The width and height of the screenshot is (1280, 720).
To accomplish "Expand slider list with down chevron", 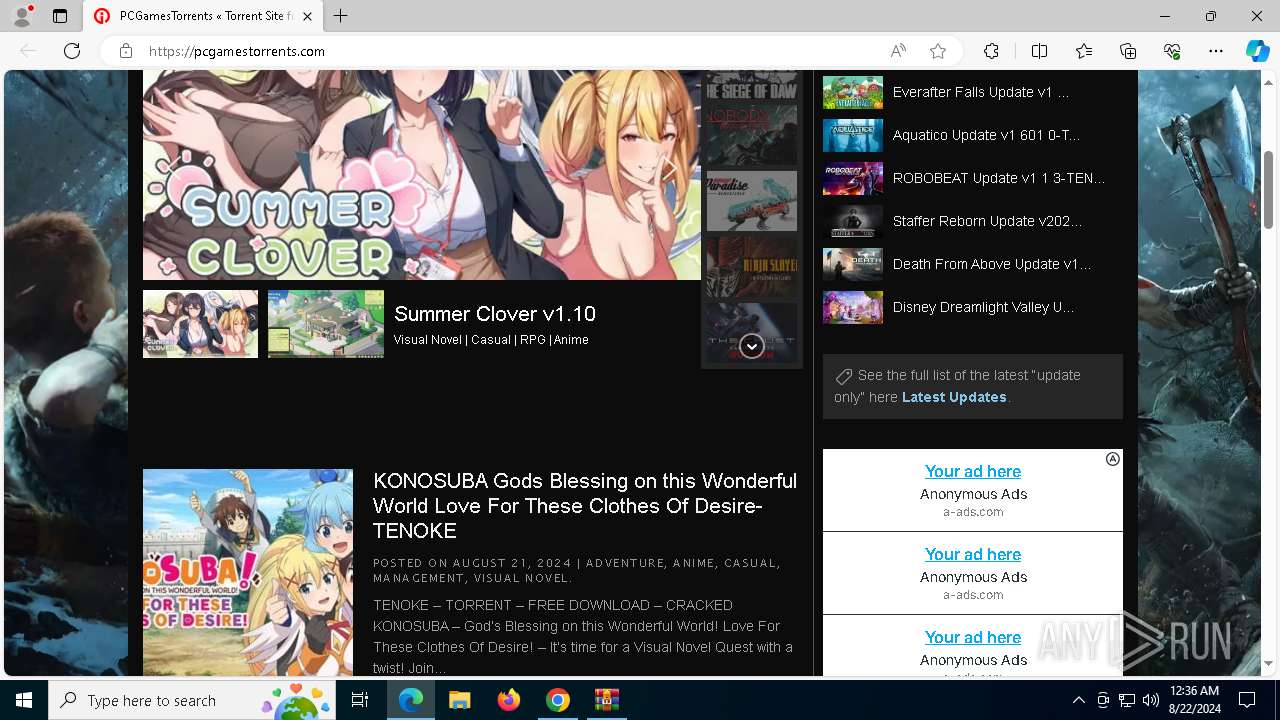I will [752, 346].
